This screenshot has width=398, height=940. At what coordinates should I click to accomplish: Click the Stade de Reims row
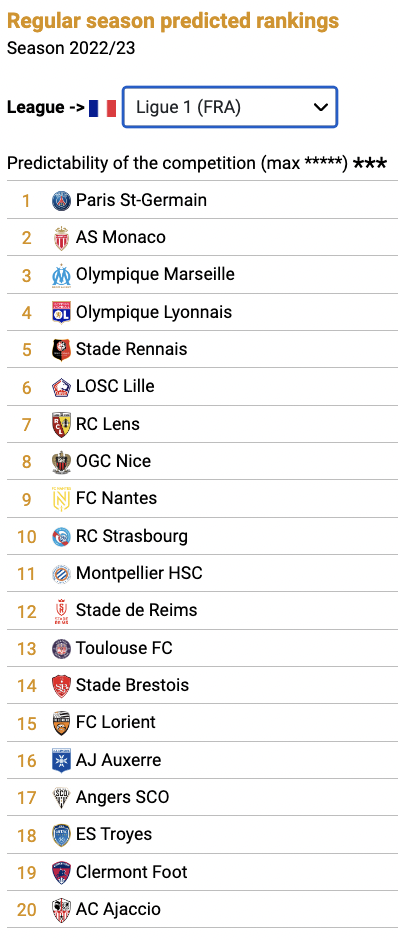[203, 610]
